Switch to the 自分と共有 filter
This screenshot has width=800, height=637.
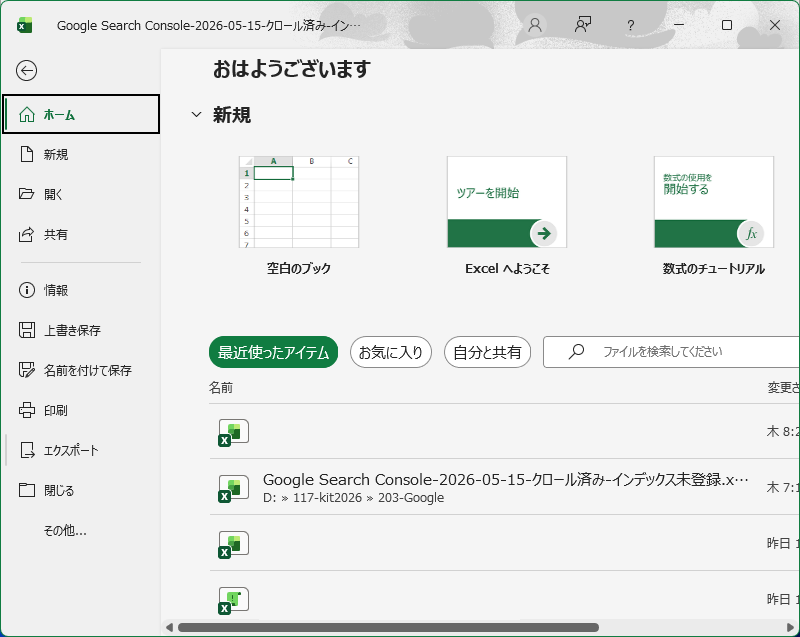pyautogui.click(x=487, y=352)
